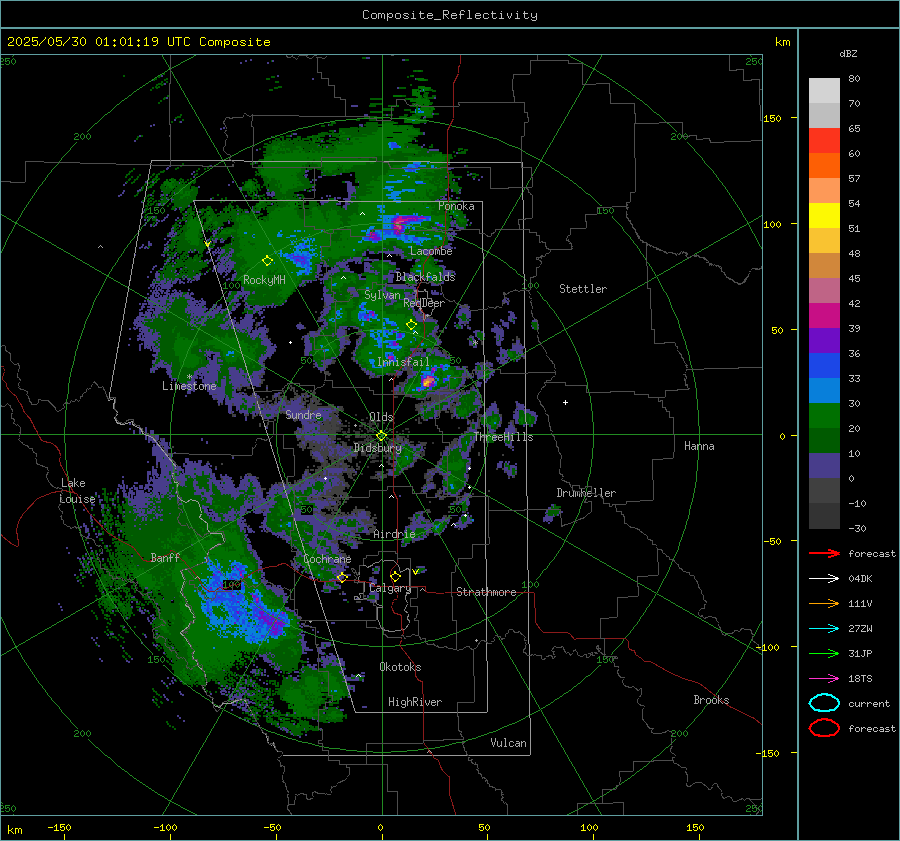Click the Limestone label on map

pyautogui.click(x=189, y=386)
